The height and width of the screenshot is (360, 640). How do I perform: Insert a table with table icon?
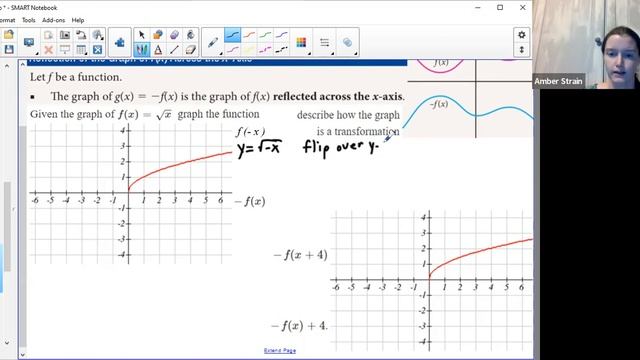(81, 50)
